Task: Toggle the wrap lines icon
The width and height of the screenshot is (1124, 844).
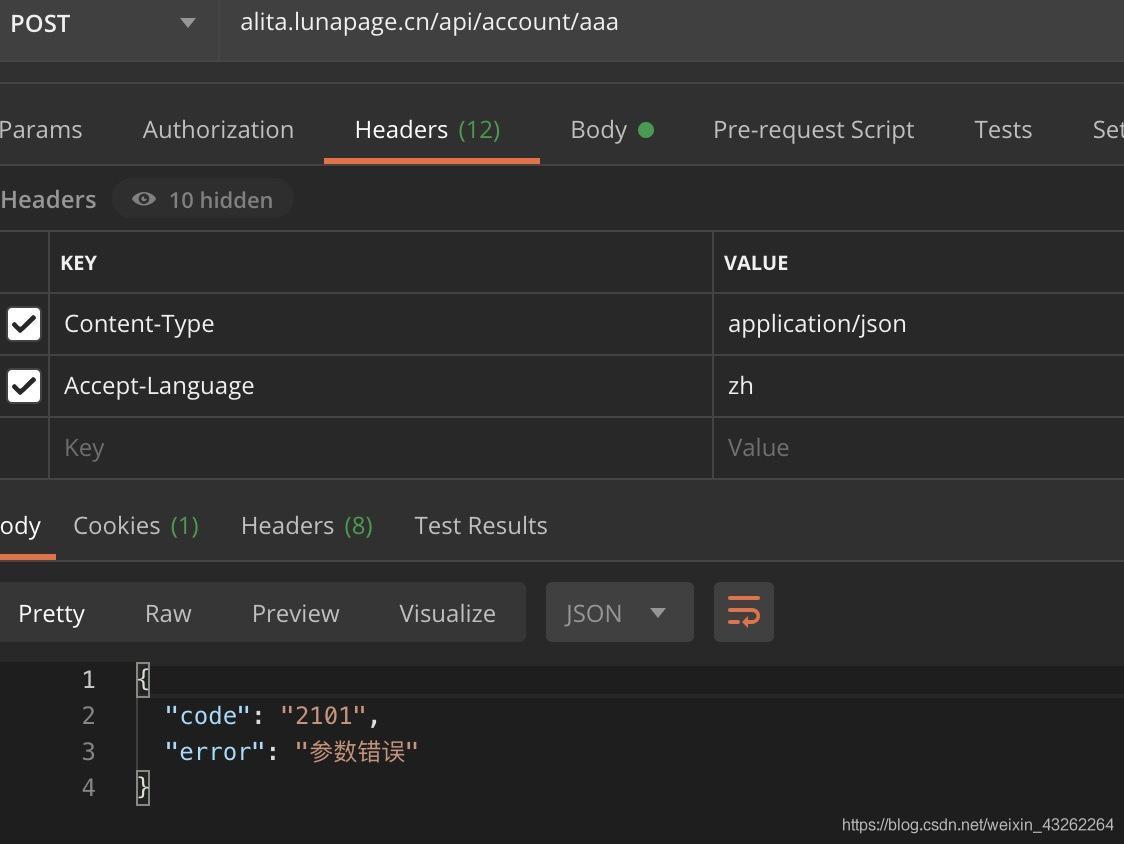Action: [x=743, y=612]
